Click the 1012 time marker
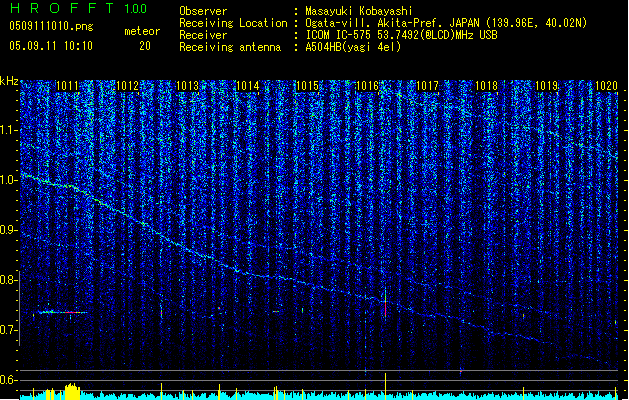Viewport: 629px width, 400px height. click(127, 86)
